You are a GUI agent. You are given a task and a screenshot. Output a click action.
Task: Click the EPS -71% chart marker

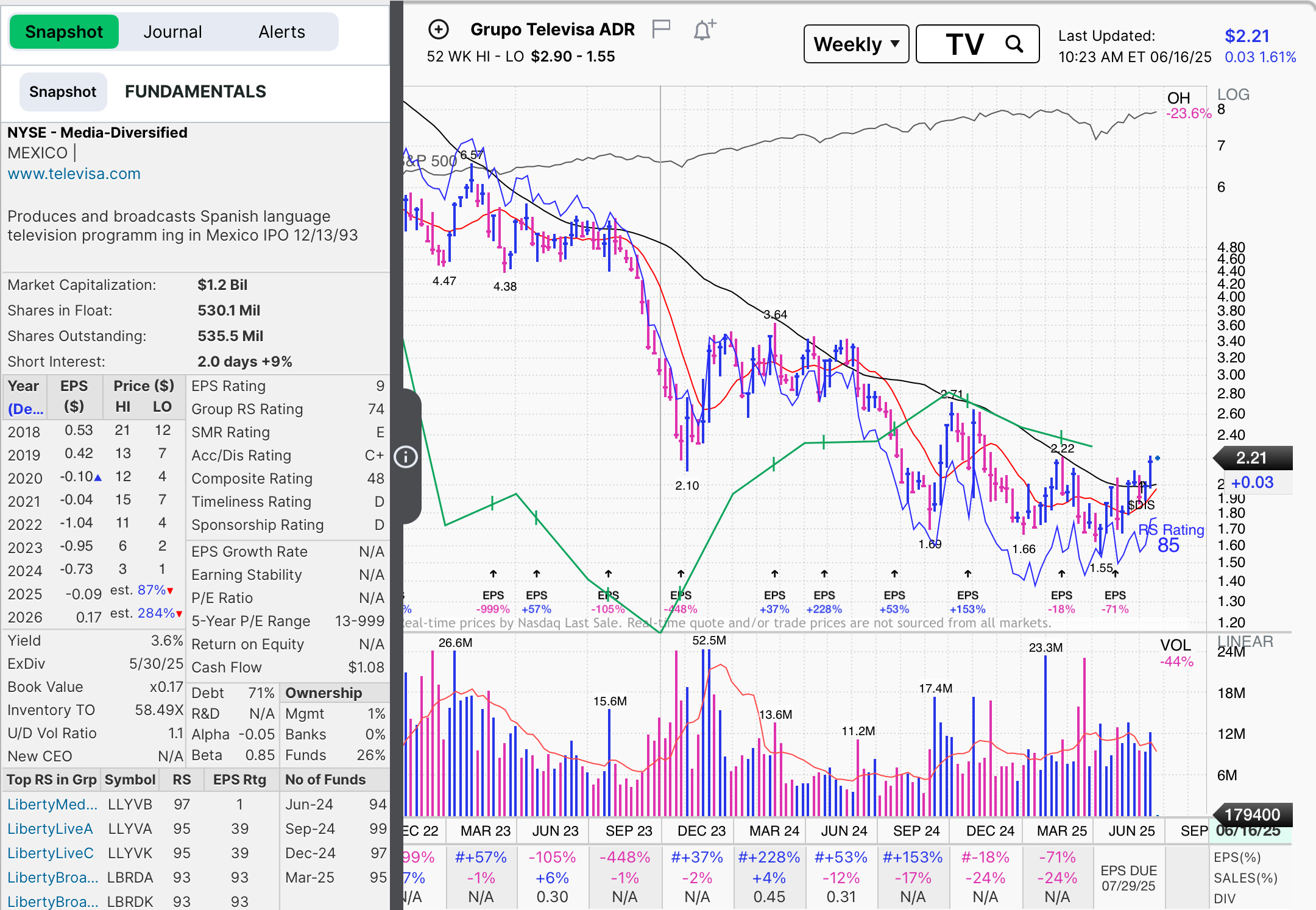[1115, 602]
